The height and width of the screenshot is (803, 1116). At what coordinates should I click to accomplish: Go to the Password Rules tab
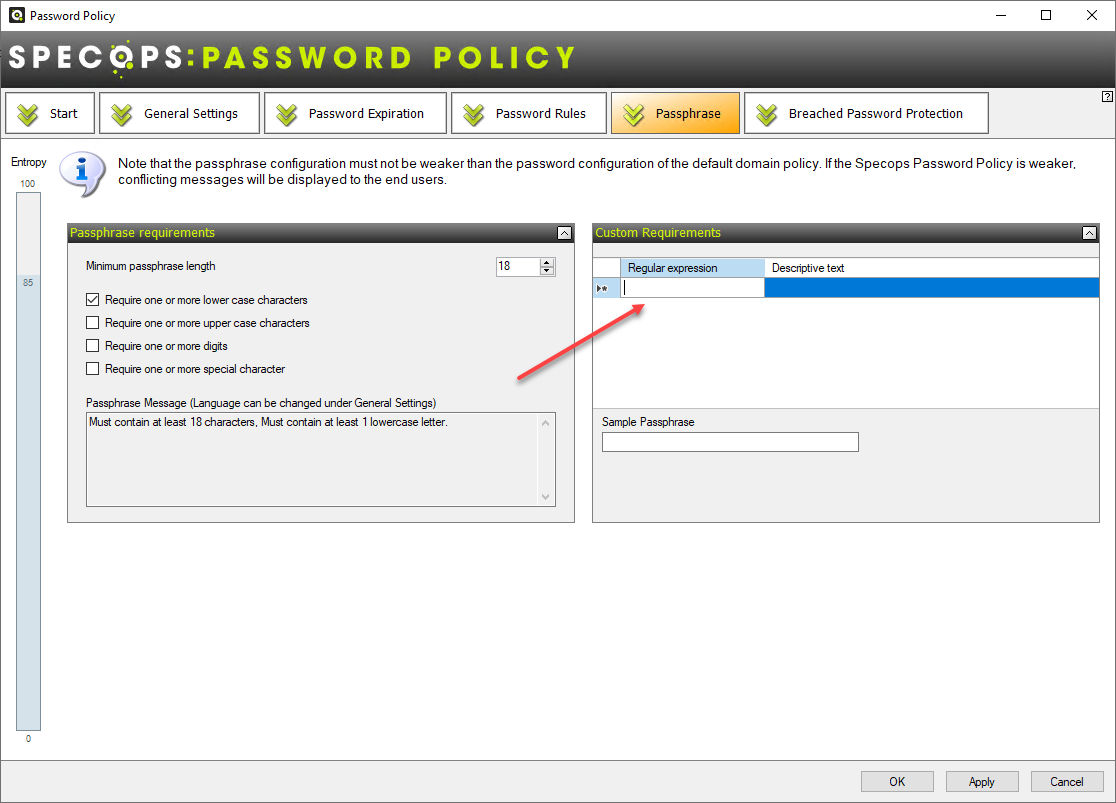click(x=529, y=113)
